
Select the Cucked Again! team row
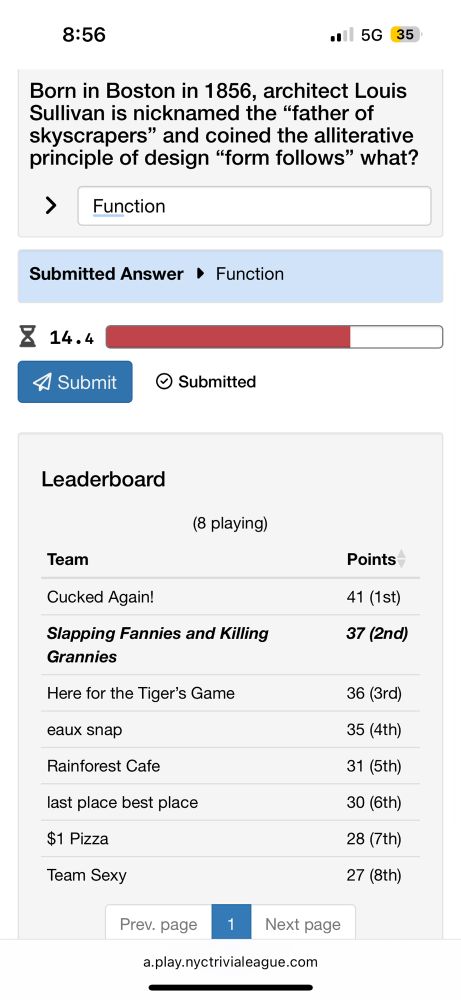tap(230, 597)
